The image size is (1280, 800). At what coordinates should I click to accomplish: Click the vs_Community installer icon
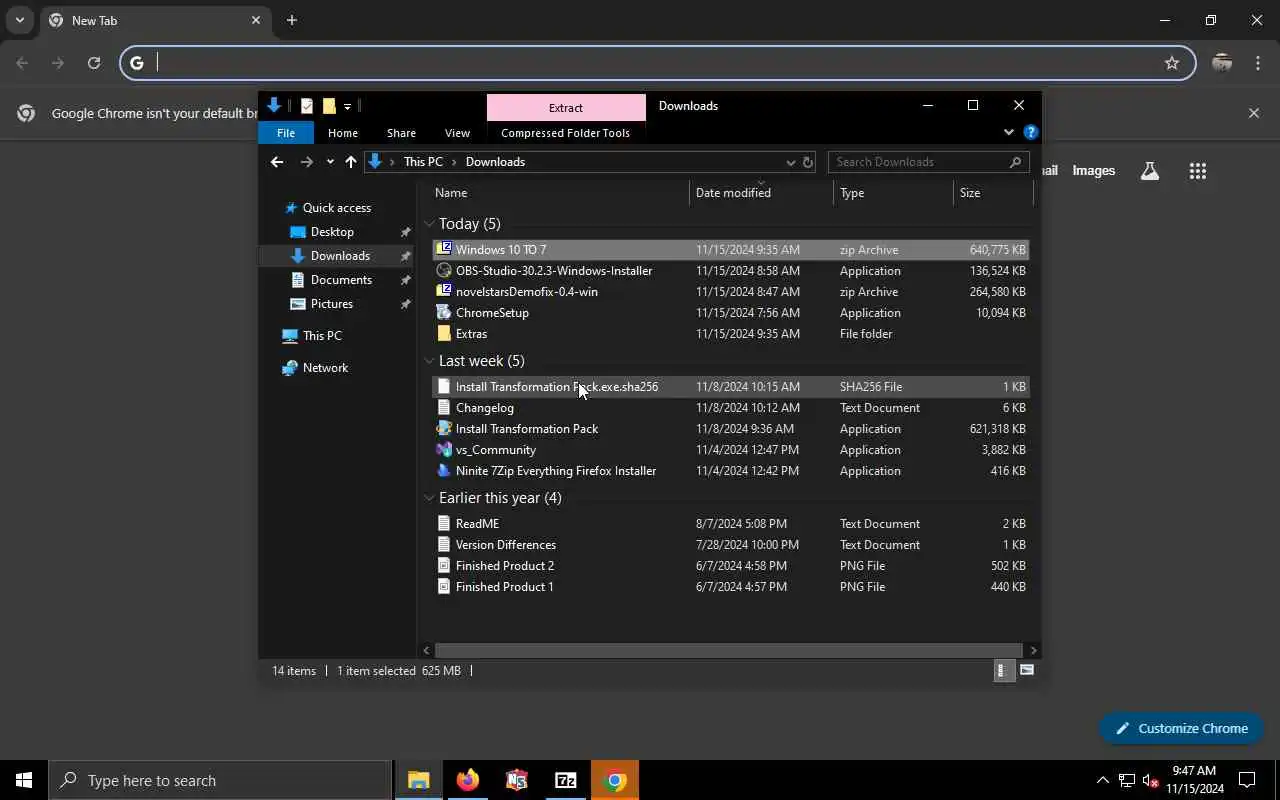pos(444,449)
